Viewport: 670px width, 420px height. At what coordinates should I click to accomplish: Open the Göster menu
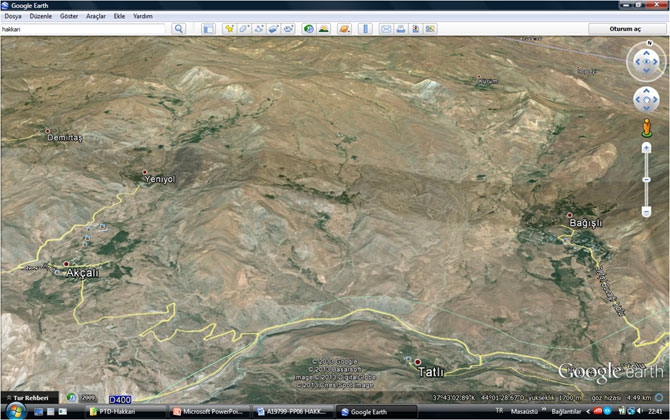click(x=69, y=16)
